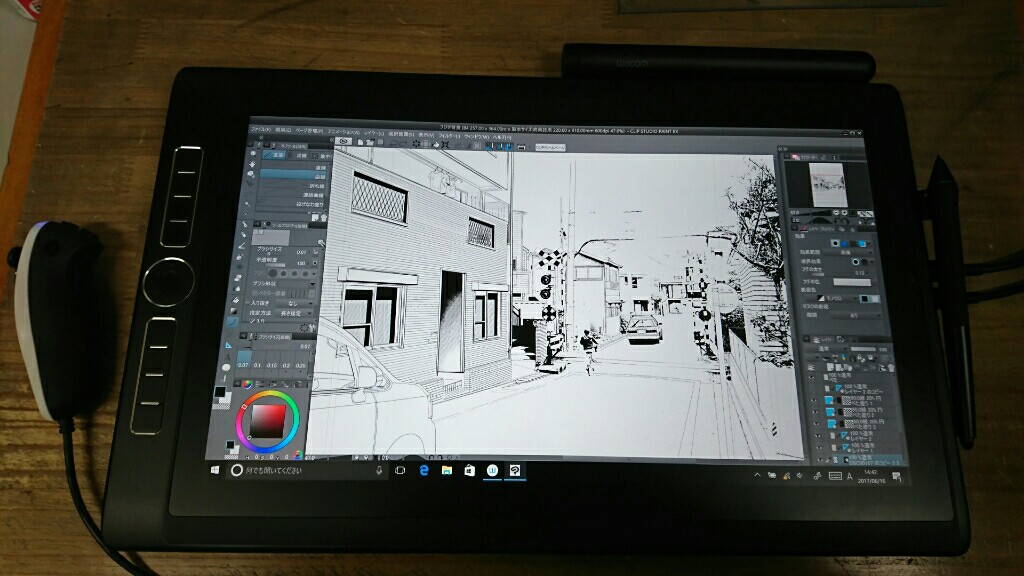Screen dimensions: 1024x576
Task: Select the highlighted Figure line tool
Action: pos(232,322)
